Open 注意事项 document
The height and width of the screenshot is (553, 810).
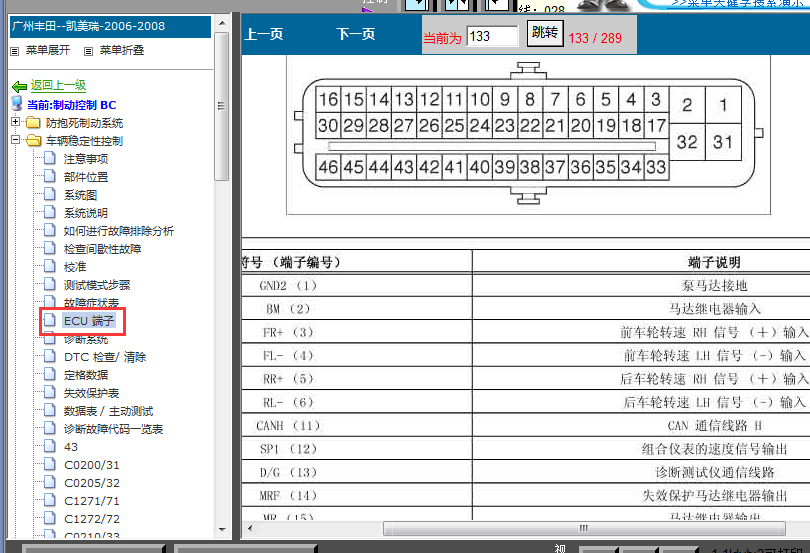click(86, 159)
